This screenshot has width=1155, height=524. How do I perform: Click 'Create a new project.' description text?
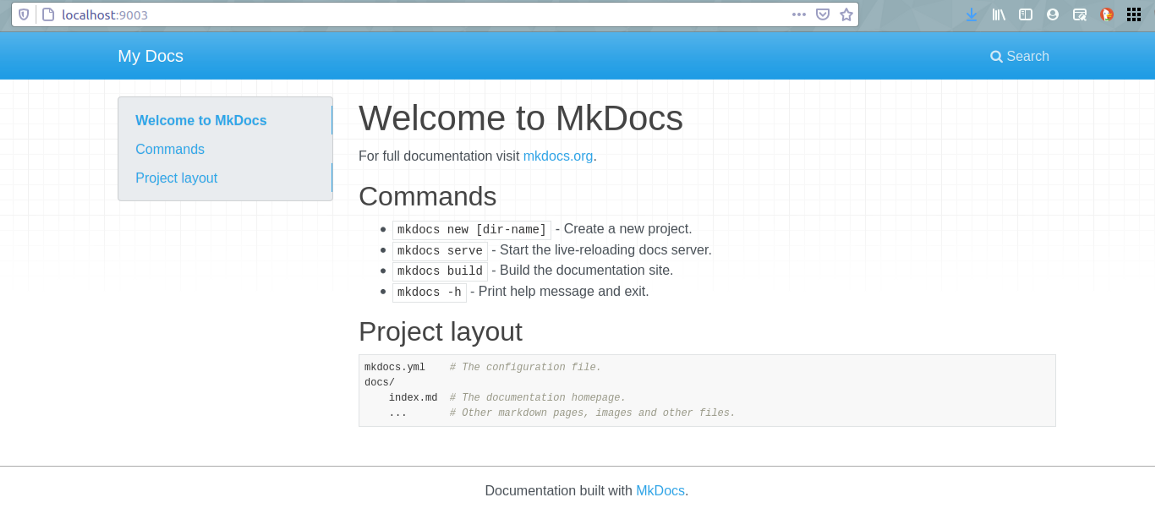[x=628, y=229]
